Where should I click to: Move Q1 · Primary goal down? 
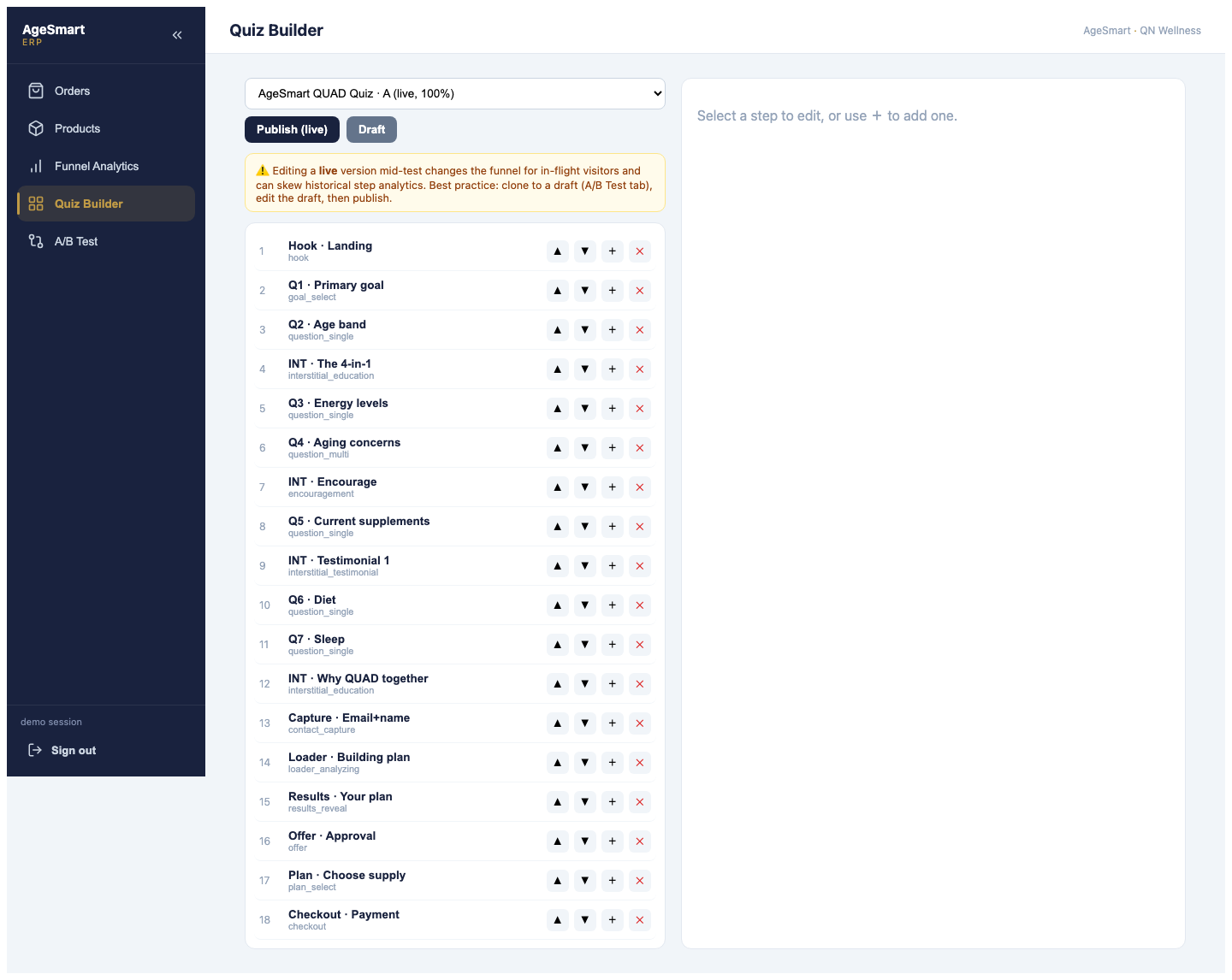point(585,291)
